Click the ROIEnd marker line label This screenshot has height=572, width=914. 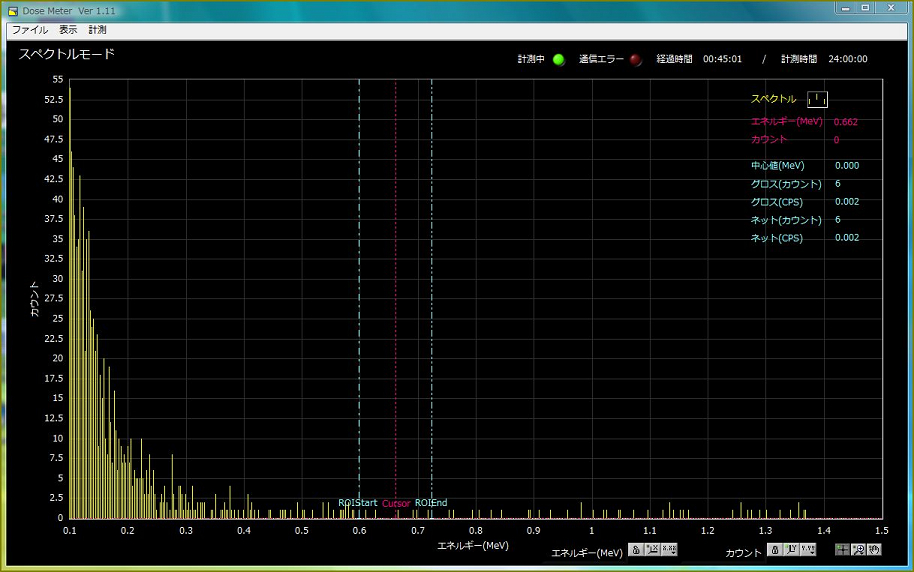431,503
